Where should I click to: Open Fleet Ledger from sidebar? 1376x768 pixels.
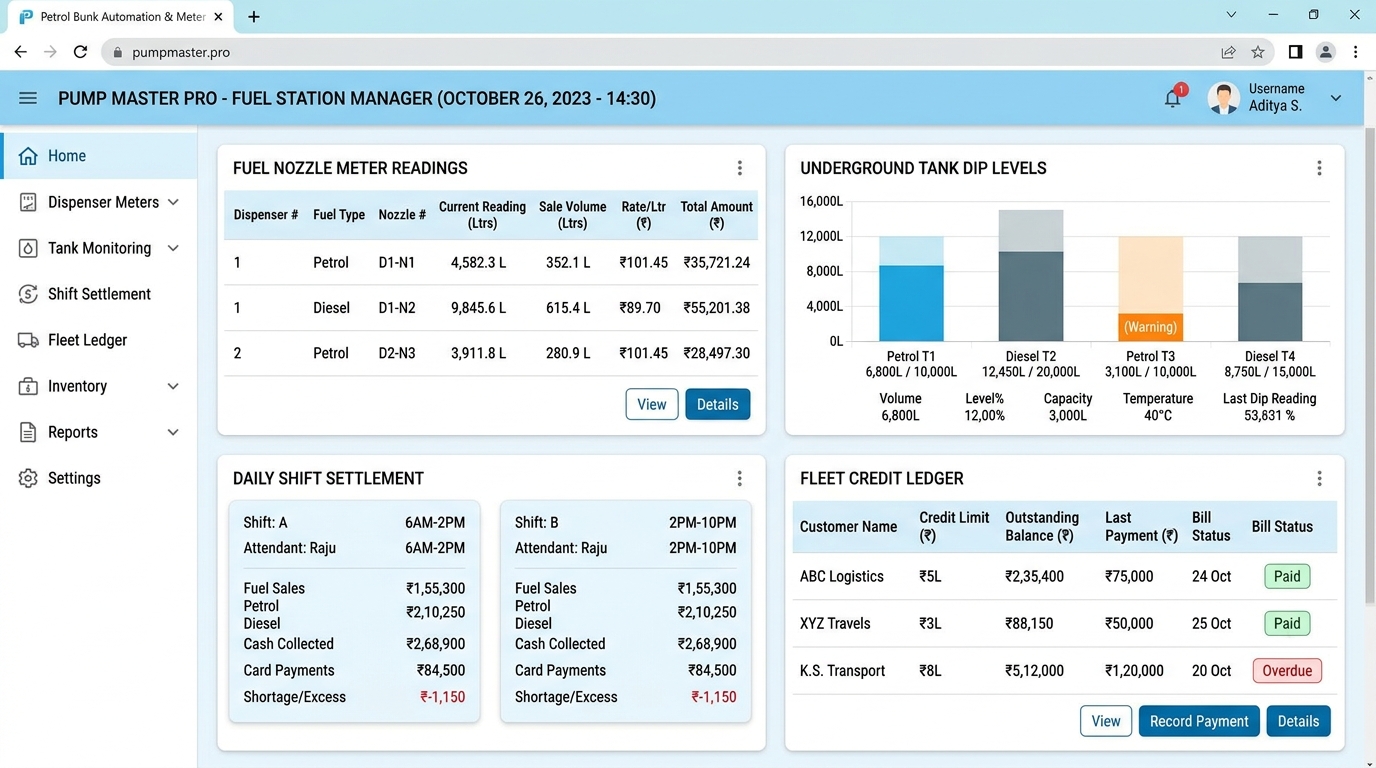(x=98, y=340)
